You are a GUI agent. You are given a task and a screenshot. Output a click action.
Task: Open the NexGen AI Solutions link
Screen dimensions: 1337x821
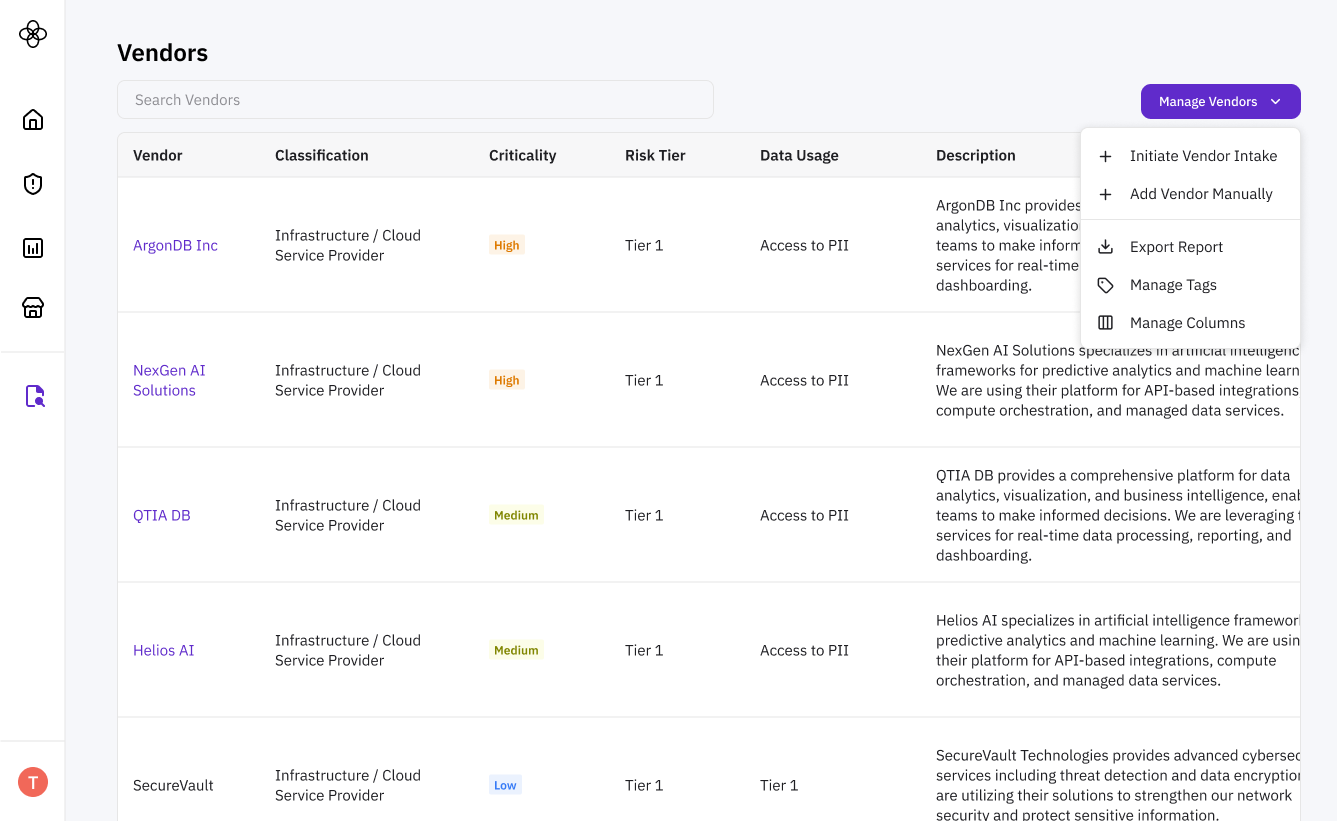[x=168, y=380]
